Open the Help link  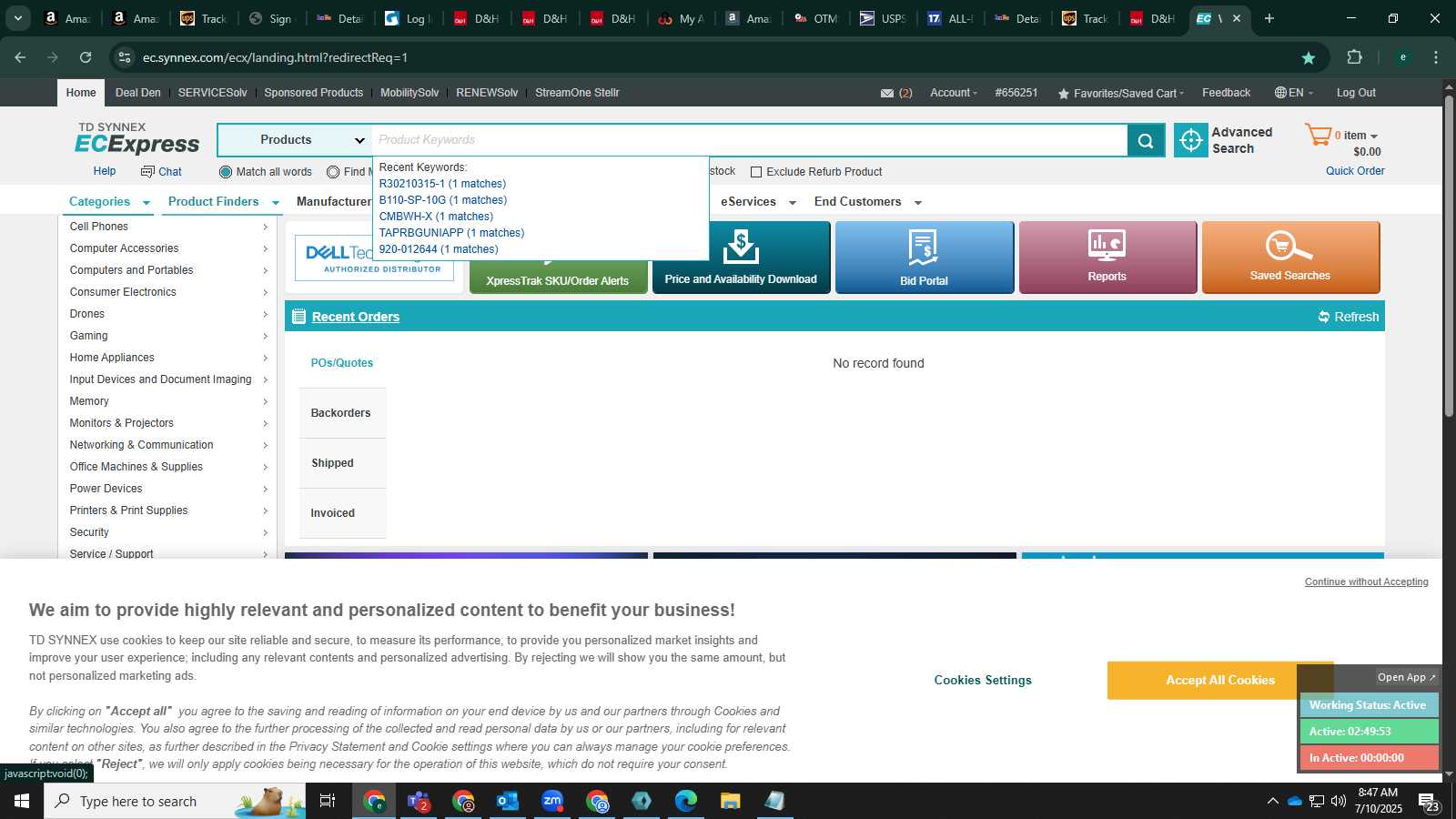105,171
